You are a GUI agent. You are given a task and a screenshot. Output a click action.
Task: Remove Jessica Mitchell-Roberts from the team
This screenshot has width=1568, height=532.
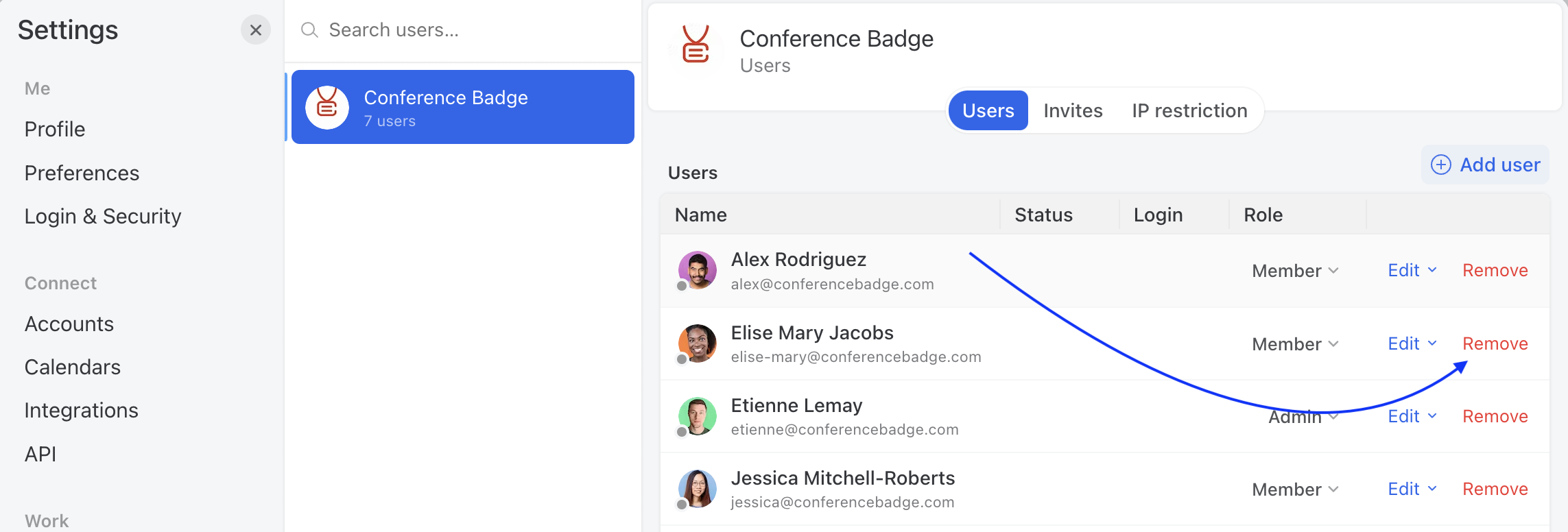click(x=1495, y=489)
